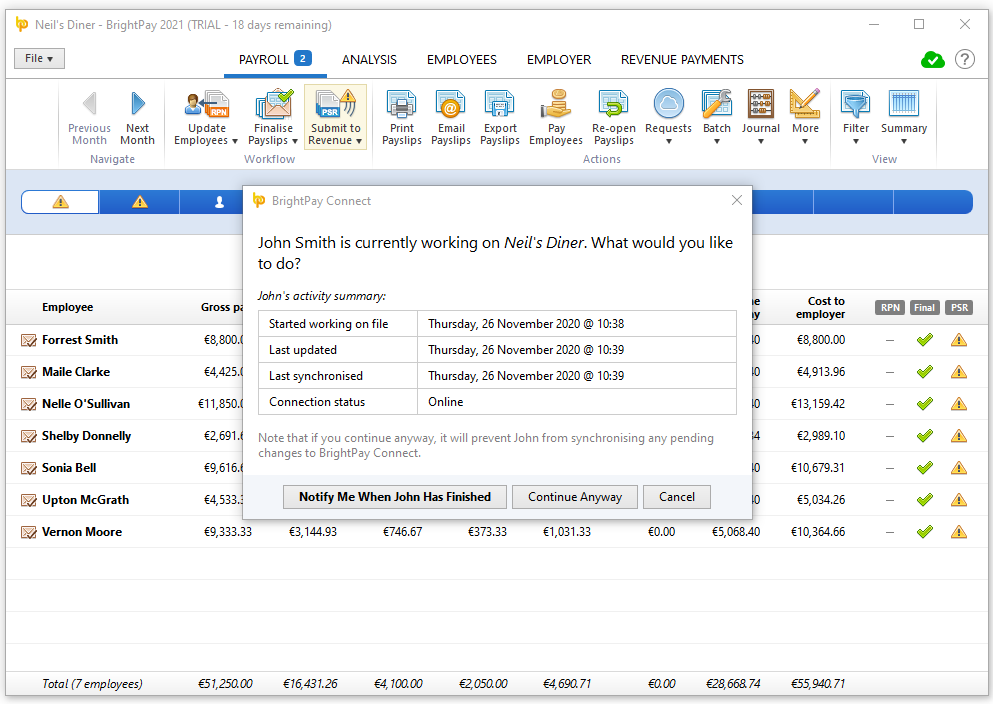
Task: Click the Employee column header
Action: pos(68,307)
